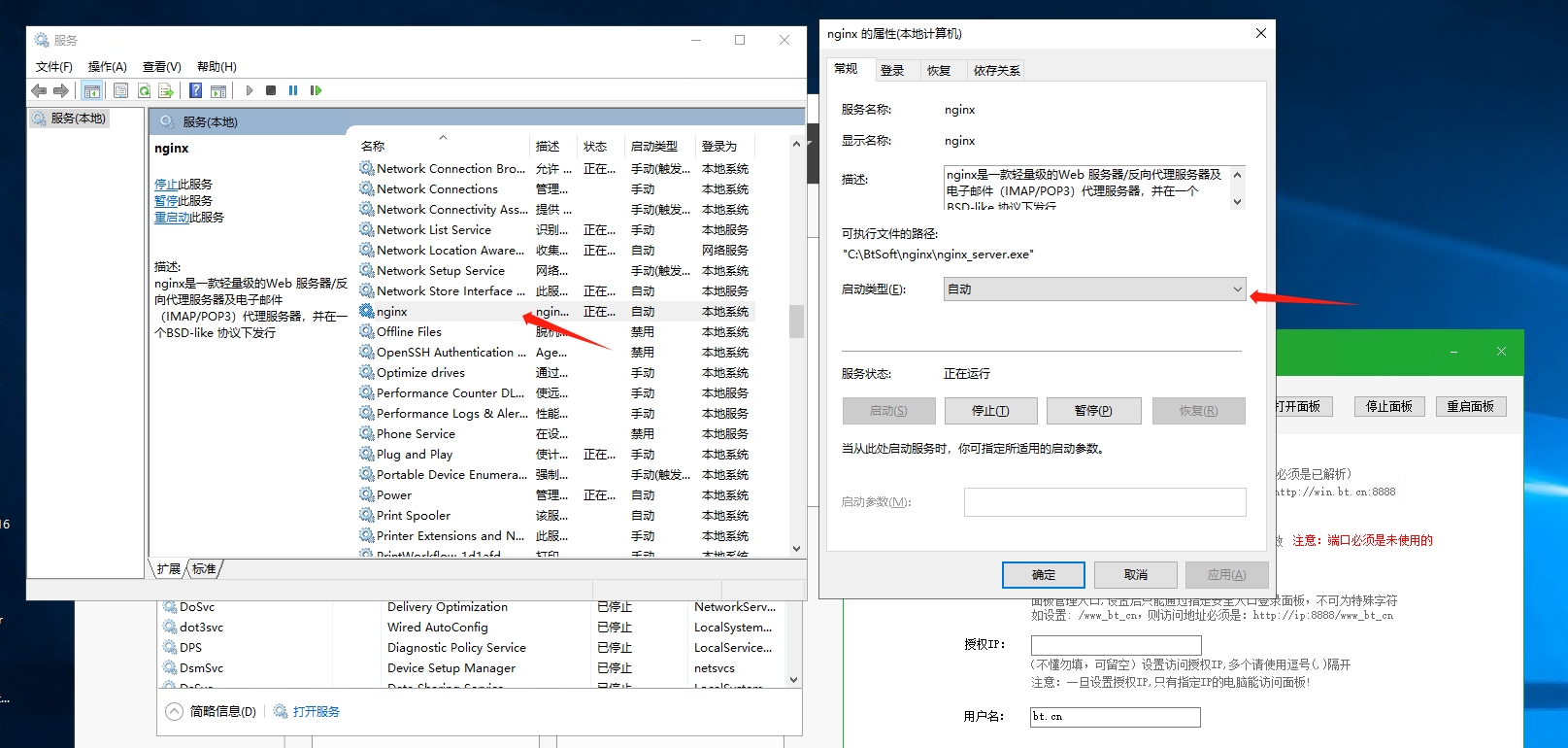Click the Forward arrow in Services toolbar
1568x748 pixels.
61,90
